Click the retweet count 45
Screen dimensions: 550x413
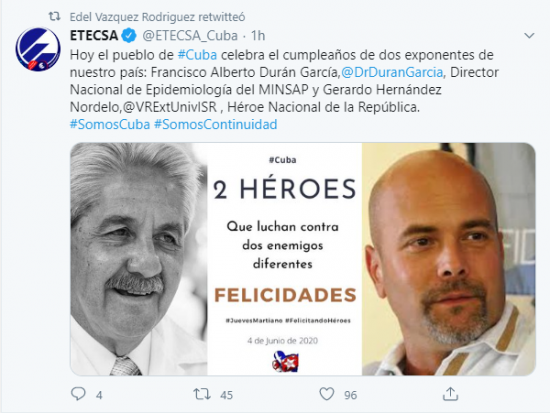(x=226, y=395)
